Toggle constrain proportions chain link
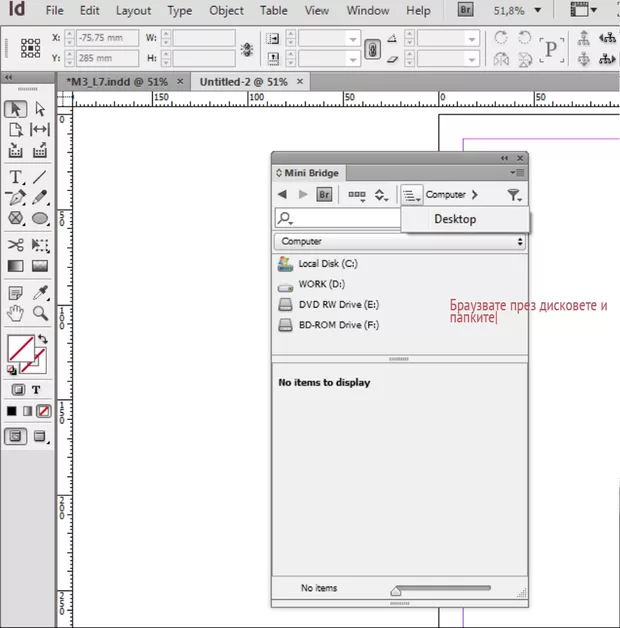 tap(371, 49)
